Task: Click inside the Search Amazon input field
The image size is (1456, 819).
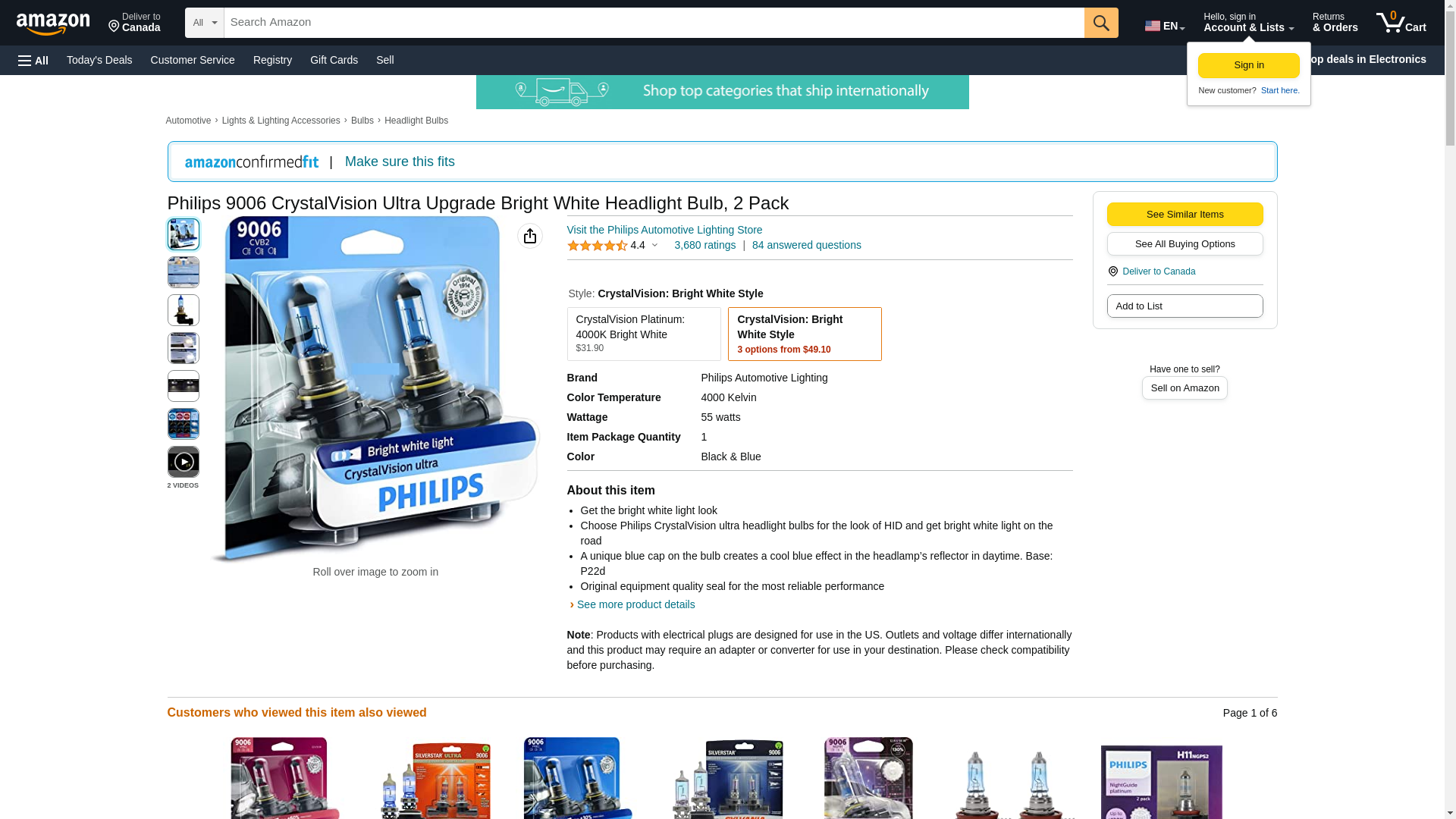Action: 654,23
